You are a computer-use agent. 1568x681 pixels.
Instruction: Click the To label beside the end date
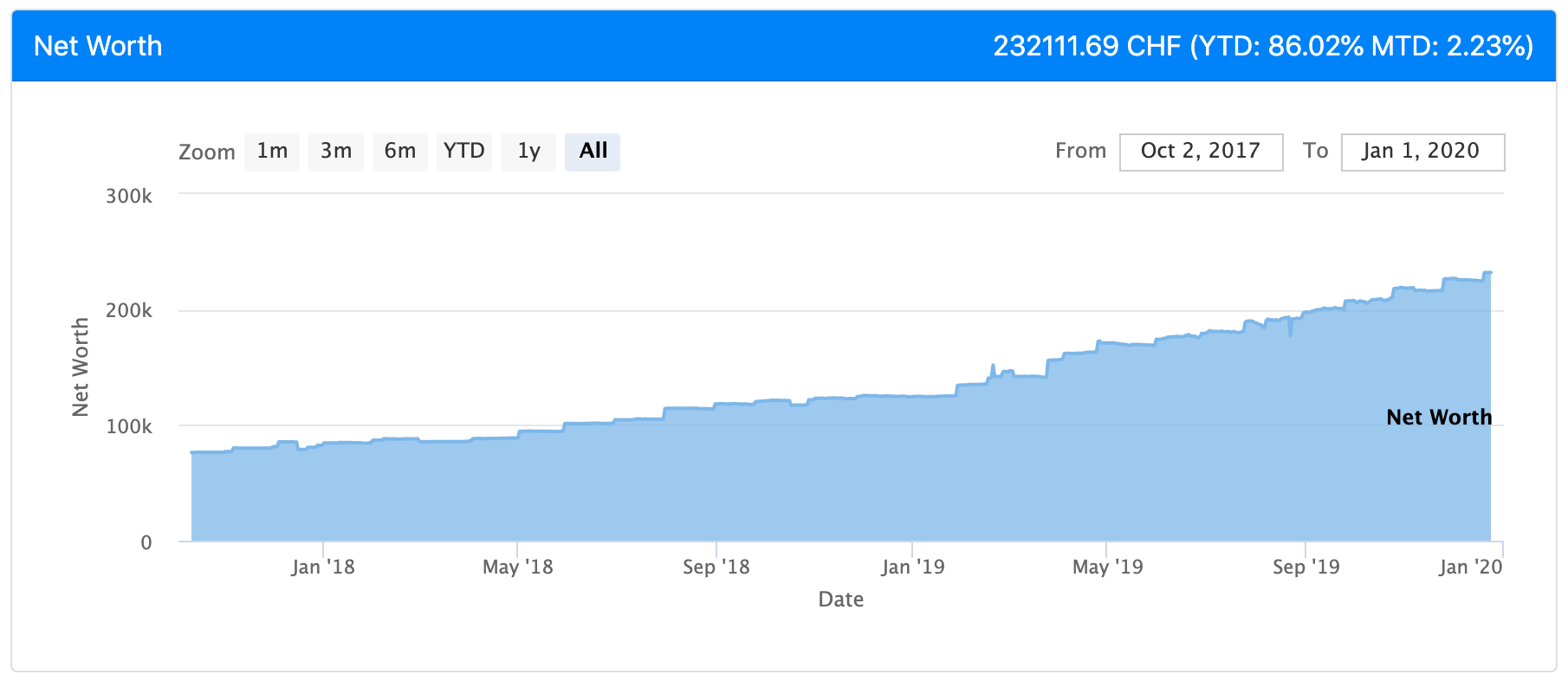[1315, 151]
